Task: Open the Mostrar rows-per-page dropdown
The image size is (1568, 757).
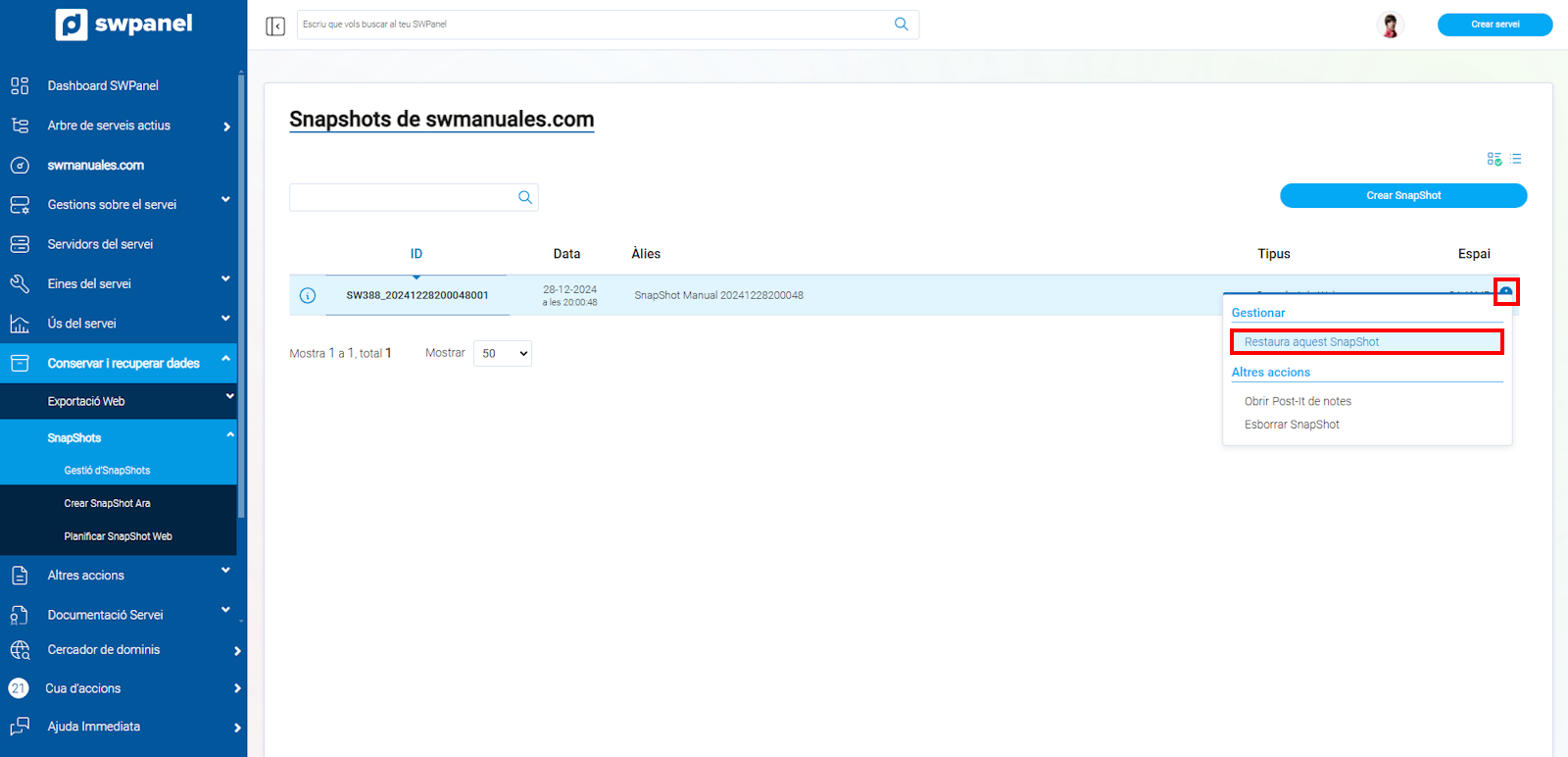Action: (x=502, y=353)
